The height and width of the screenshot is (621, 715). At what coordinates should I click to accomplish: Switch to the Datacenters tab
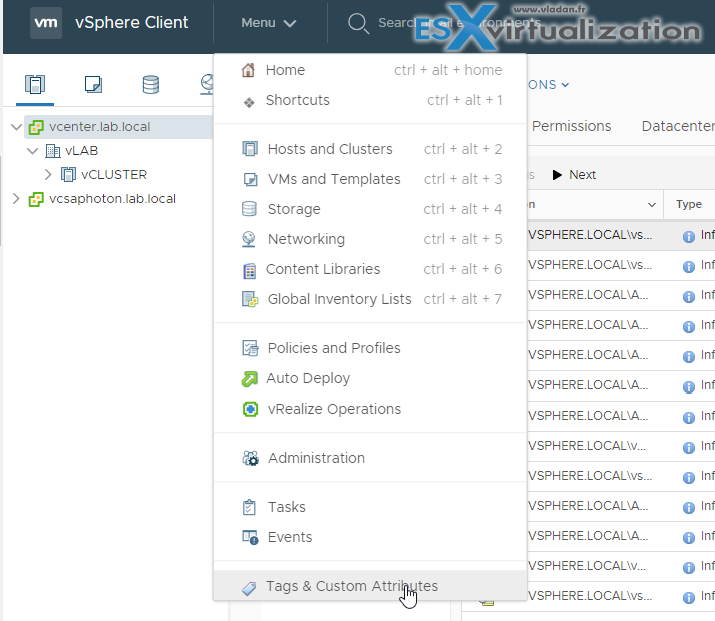coord(678,126)
